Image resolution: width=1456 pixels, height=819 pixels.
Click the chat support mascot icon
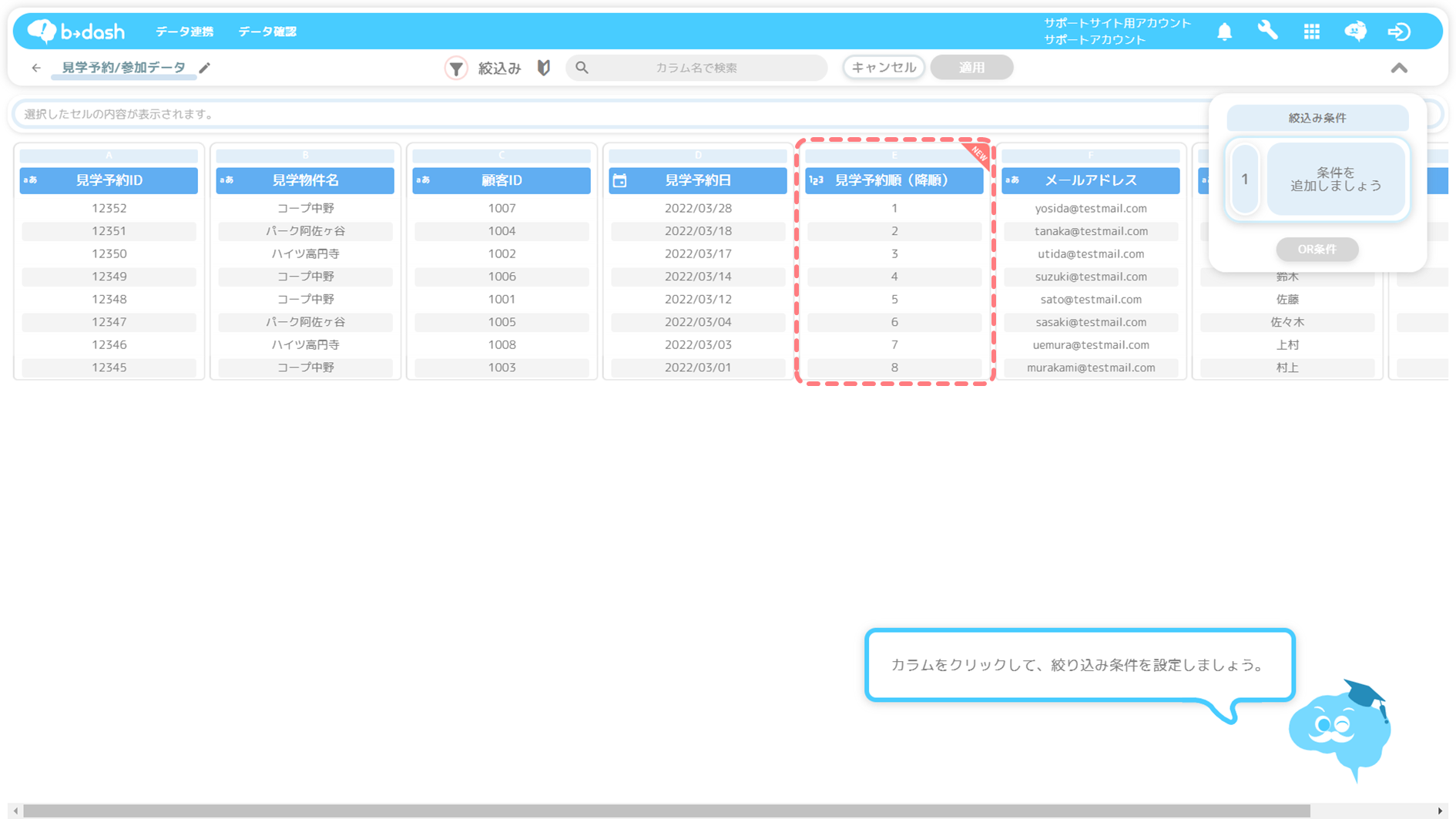coord(1355,31)
